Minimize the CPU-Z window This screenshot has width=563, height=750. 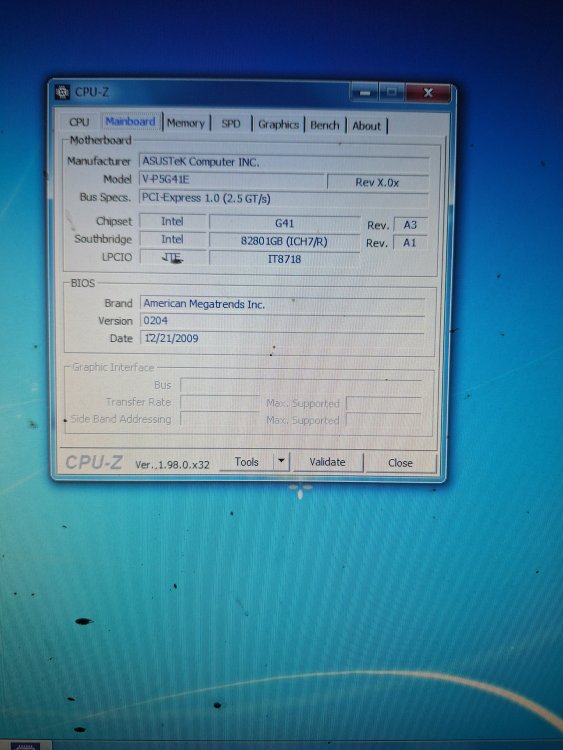point(364,92)
